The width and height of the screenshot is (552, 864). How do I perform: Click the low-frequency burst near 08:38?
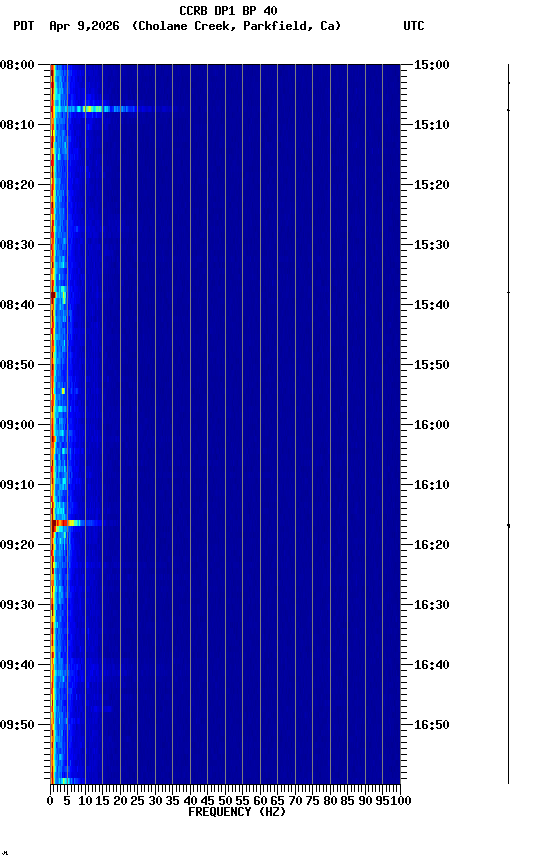54,295
